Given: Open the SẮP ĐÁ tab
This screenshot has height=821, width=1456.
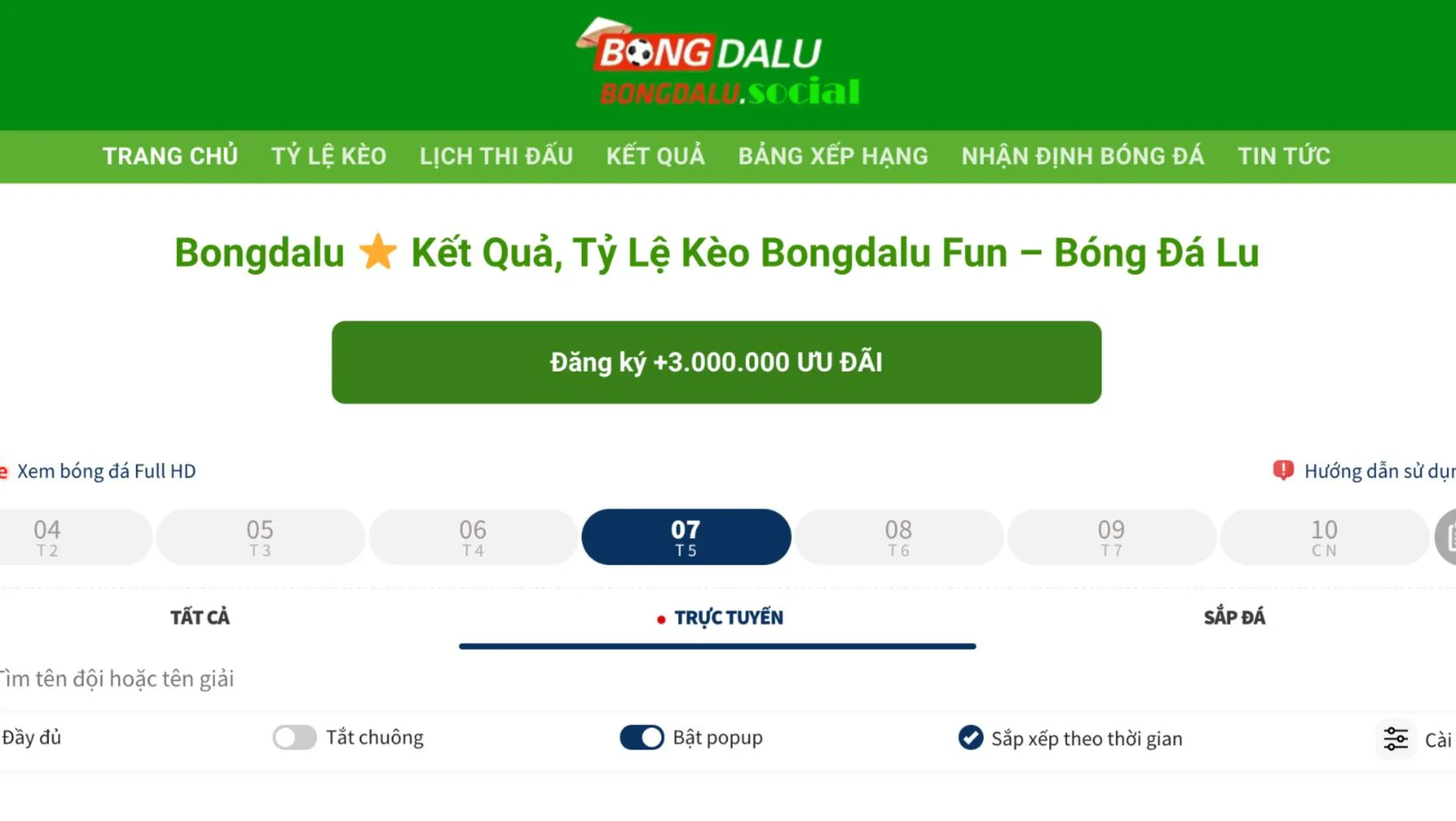Looking at the screenshot, I should tap(1234, 617).
